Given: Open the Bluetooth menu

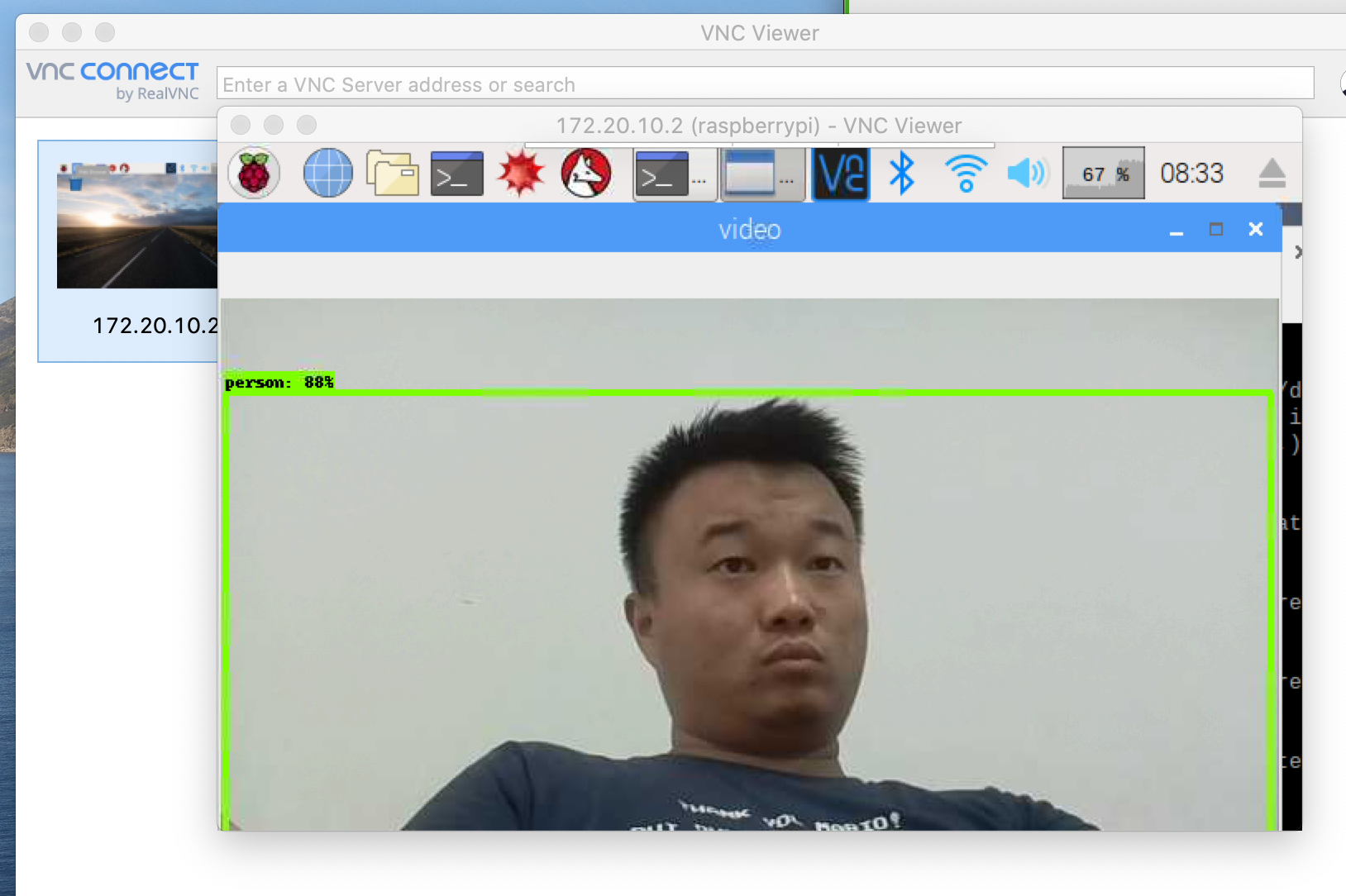Looking at the screenshot, I should pyautogui.click(x=901, y=174).
